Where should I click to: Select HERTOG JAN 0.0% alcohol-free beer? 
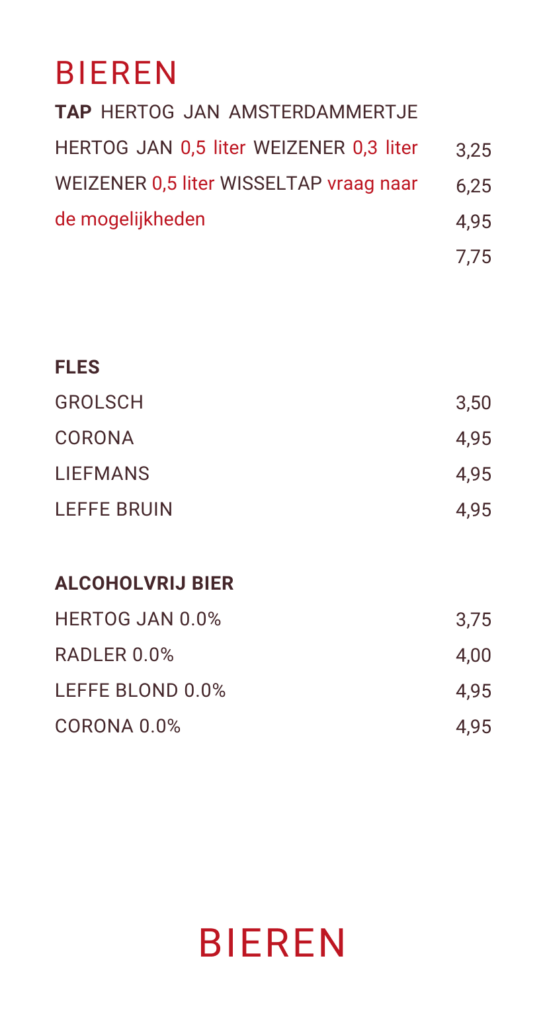[138, 619]
